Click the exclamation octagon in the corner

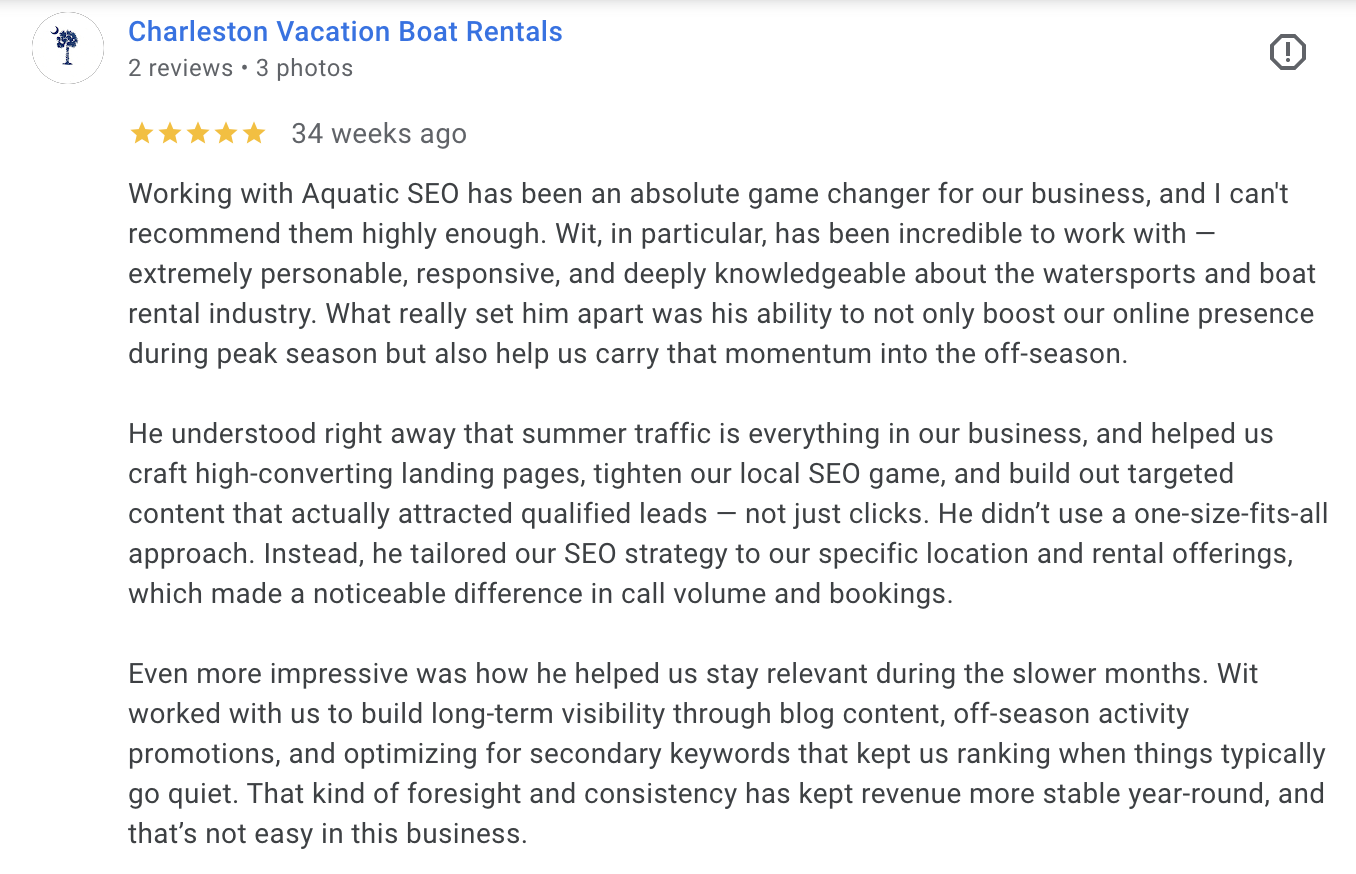[x=1288, y=52]
